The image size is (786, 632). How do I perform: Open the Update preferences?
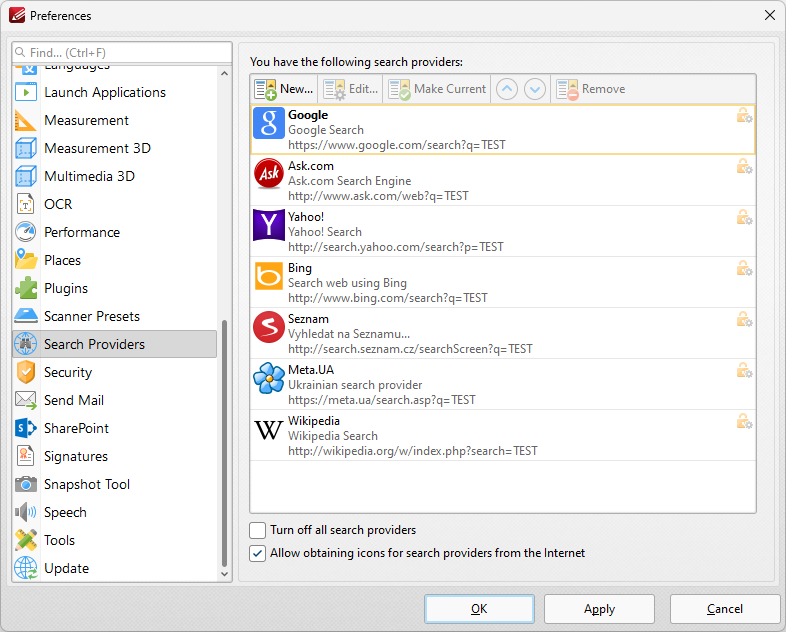click(x=115, y=568)
